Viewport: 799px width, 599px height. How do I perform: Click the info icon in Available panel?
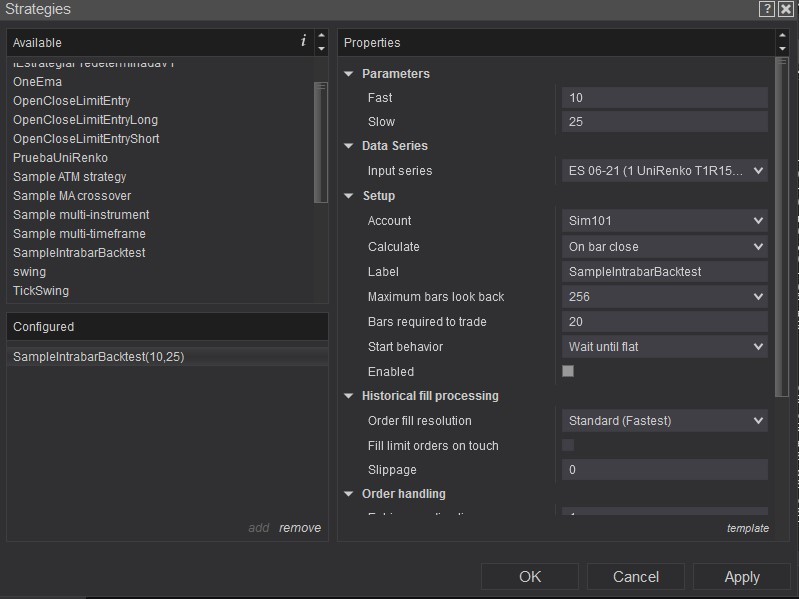point(304,41)
